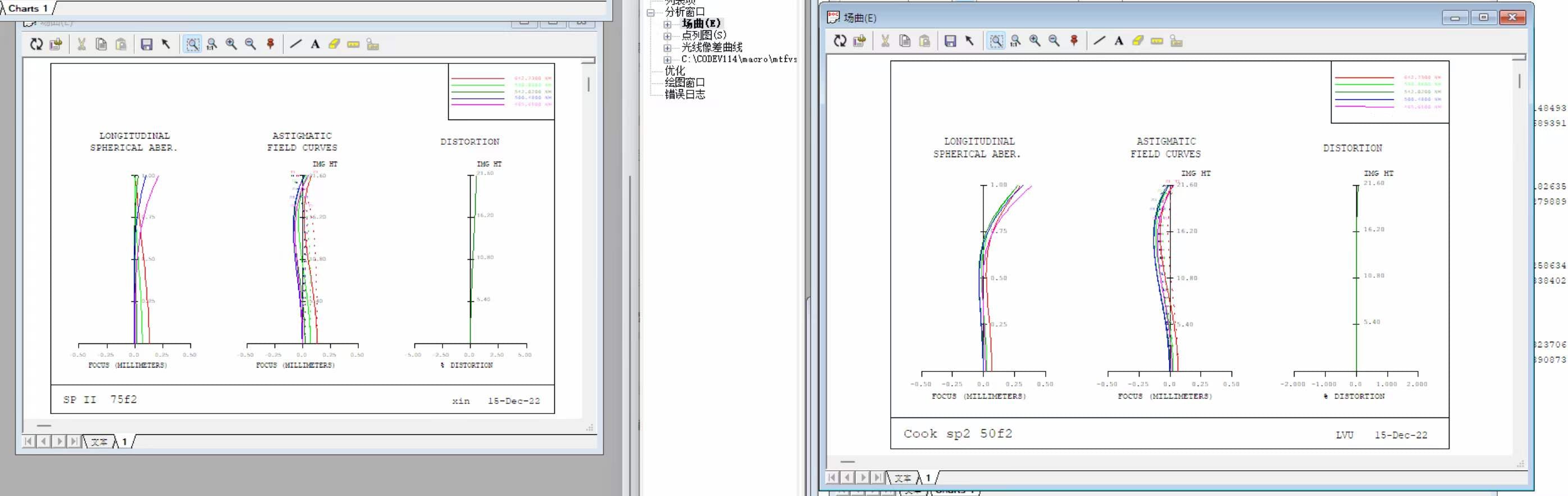This screenshot has width=1568, height=496.
Task: Select the text annotation tool in left window
Action: click(314, 44)
